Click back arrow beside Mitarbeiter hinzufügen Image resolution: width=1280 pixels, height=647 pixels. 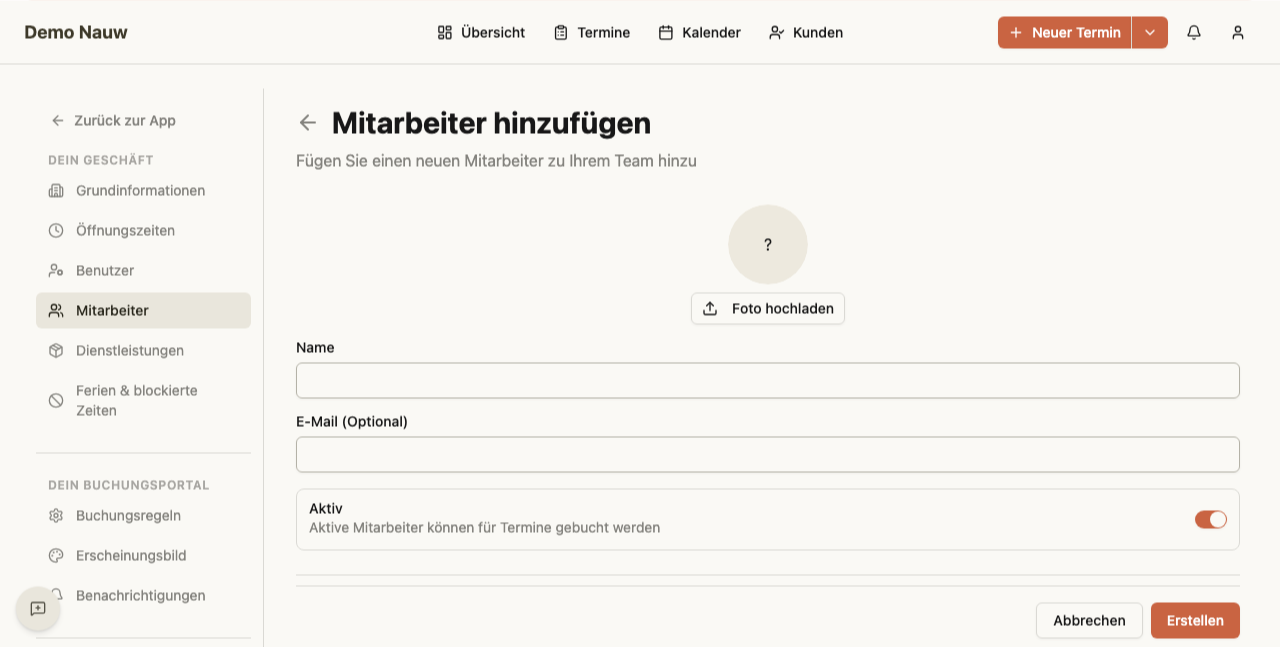click(308, 123)
